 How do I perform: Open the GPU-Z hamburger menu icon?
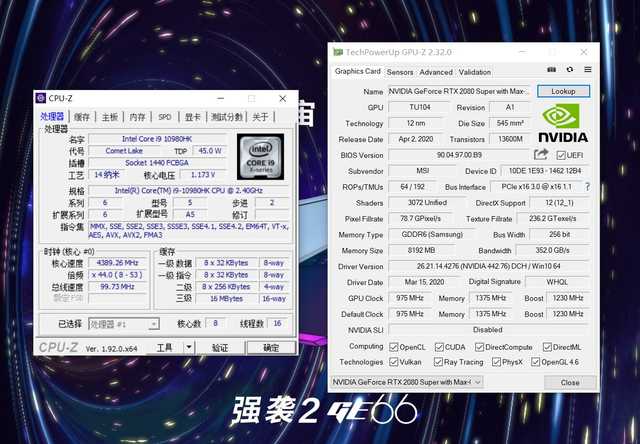pos(588,70)
